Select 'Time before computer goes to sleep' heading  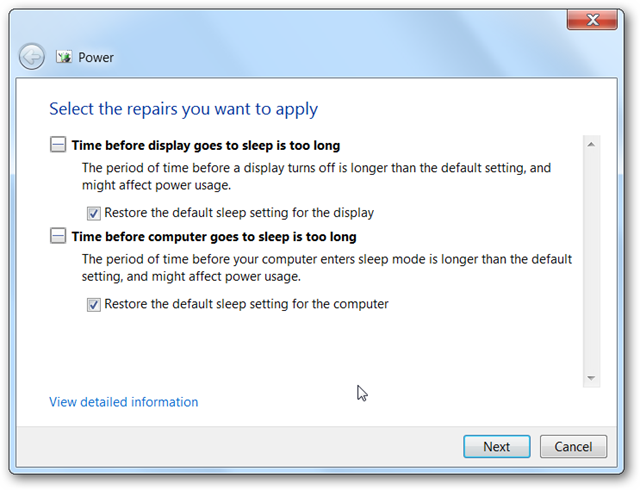[x=214, y=237]
